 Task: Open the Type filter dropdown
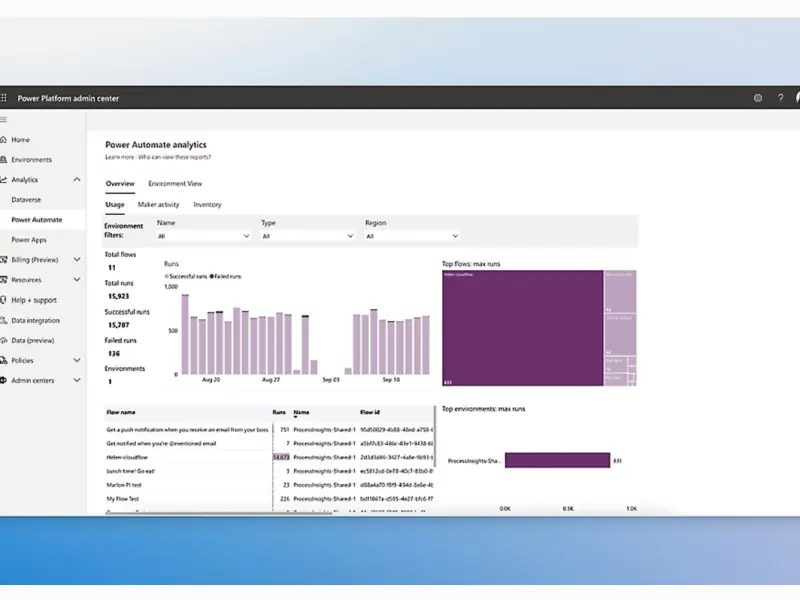[307, 236]
